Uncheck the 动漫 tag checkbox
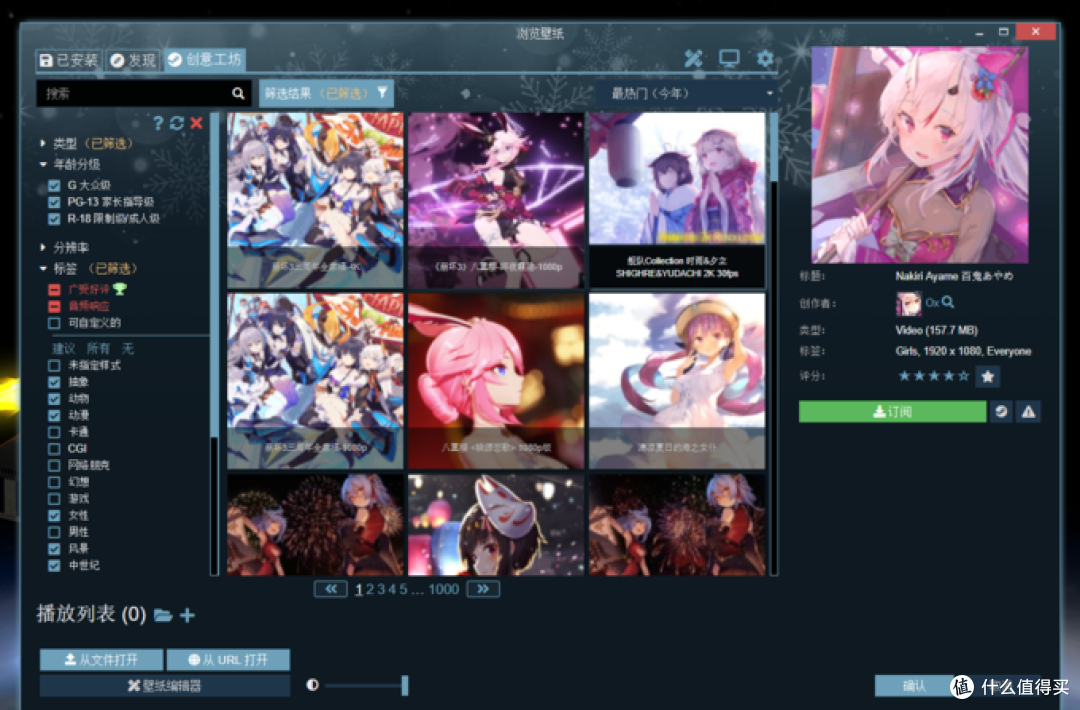 [54, 415]
